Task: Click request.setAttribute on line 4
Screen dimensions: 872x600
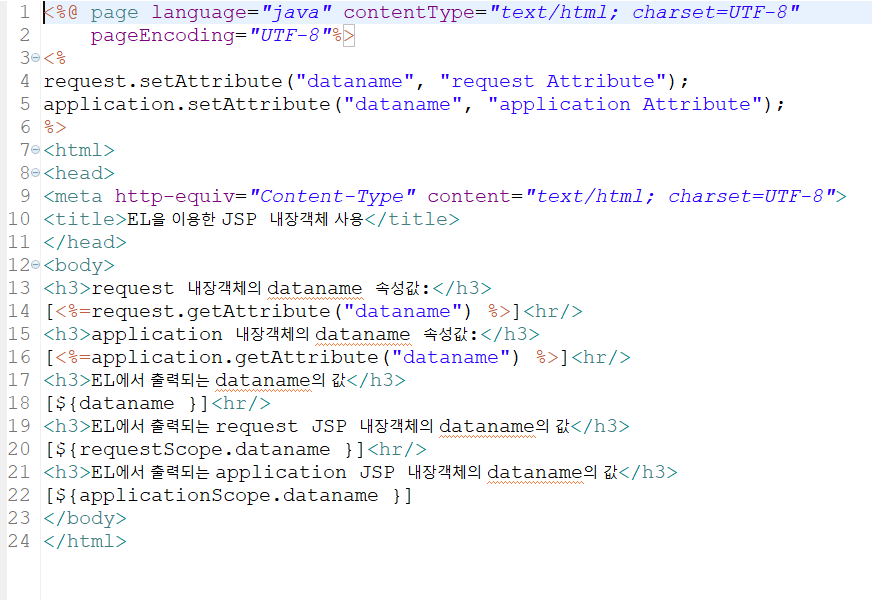Action: tap(163, 81)
